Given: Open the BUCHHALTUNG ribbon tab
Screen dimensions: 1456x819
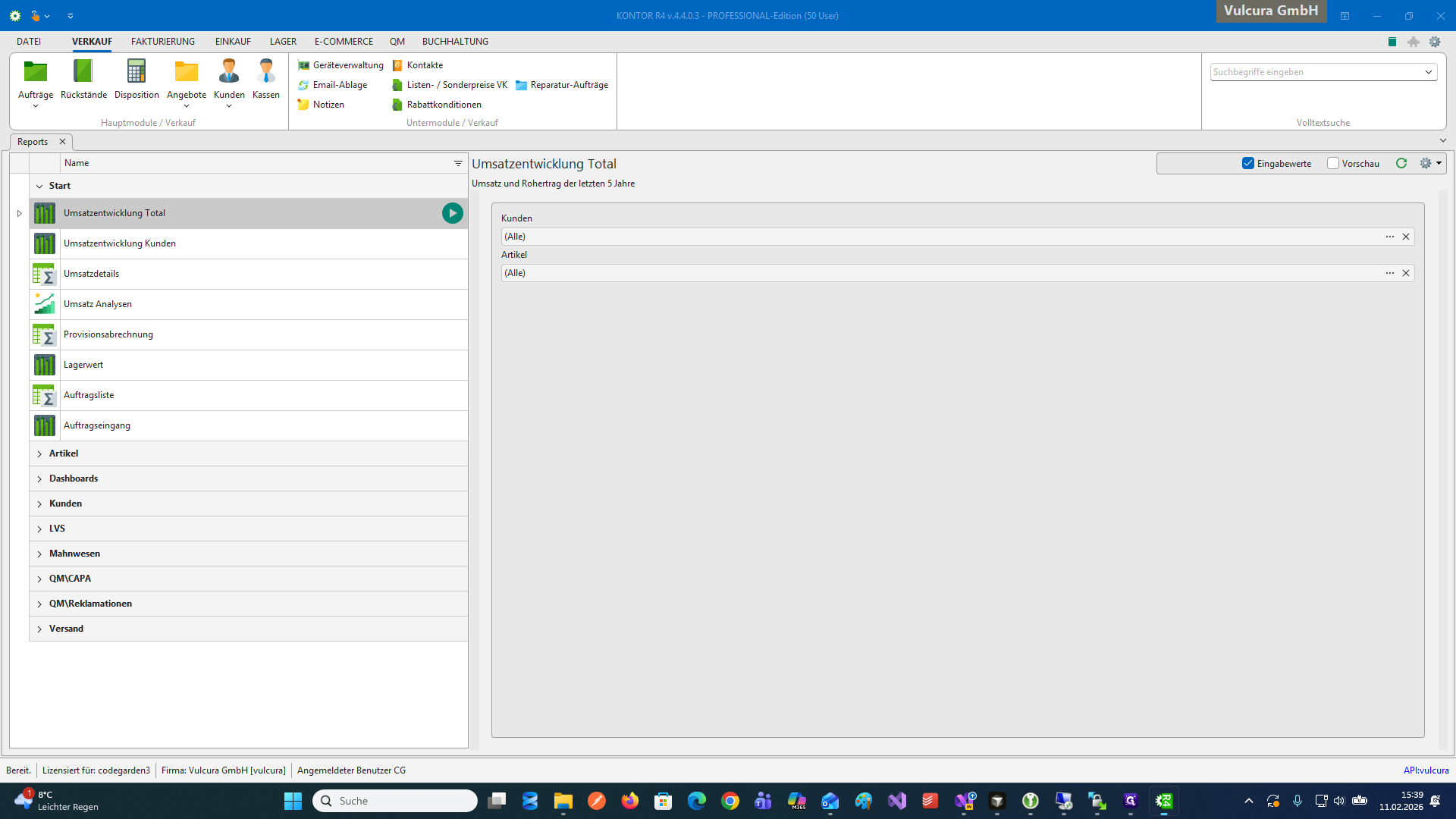Looking at the screenshot, I should 455,42.
